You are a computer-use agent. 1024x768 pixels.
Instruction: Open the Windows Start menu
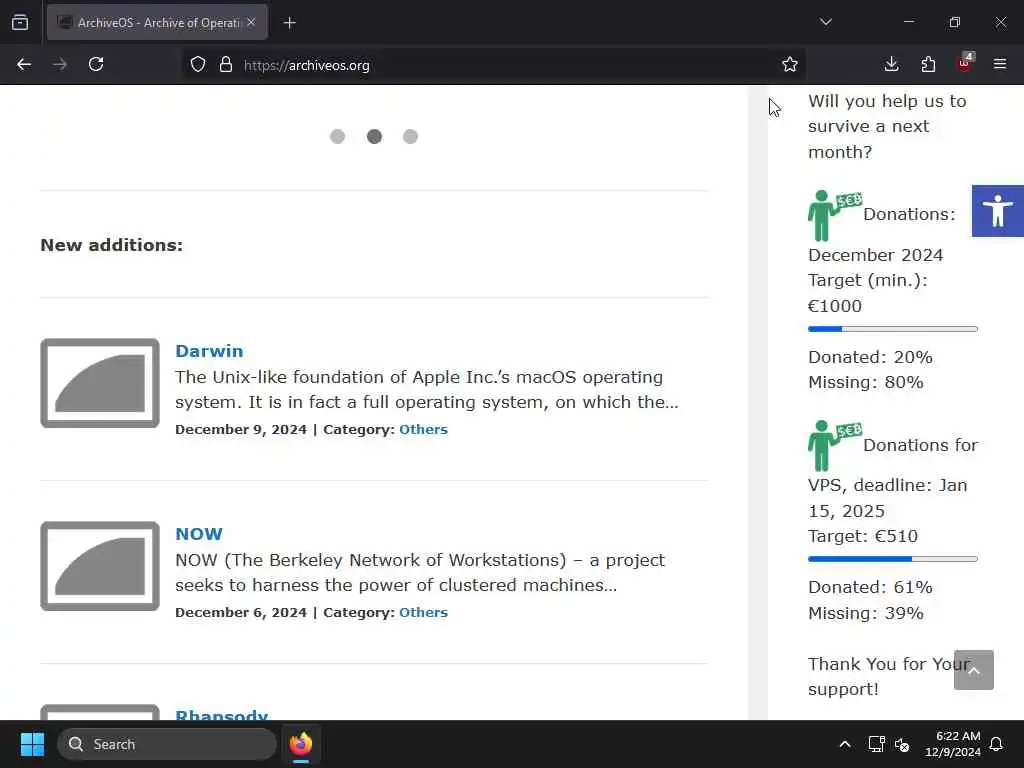tap(32, 744)
